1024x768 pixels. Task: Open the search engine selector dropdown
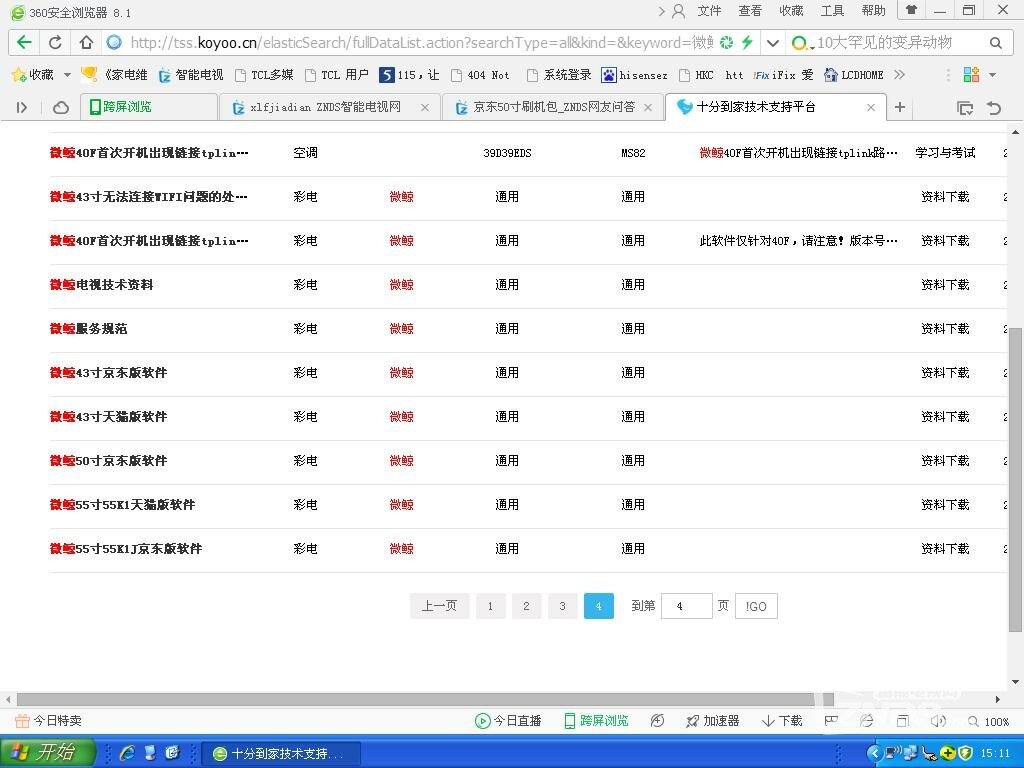(x=802, y=44)
